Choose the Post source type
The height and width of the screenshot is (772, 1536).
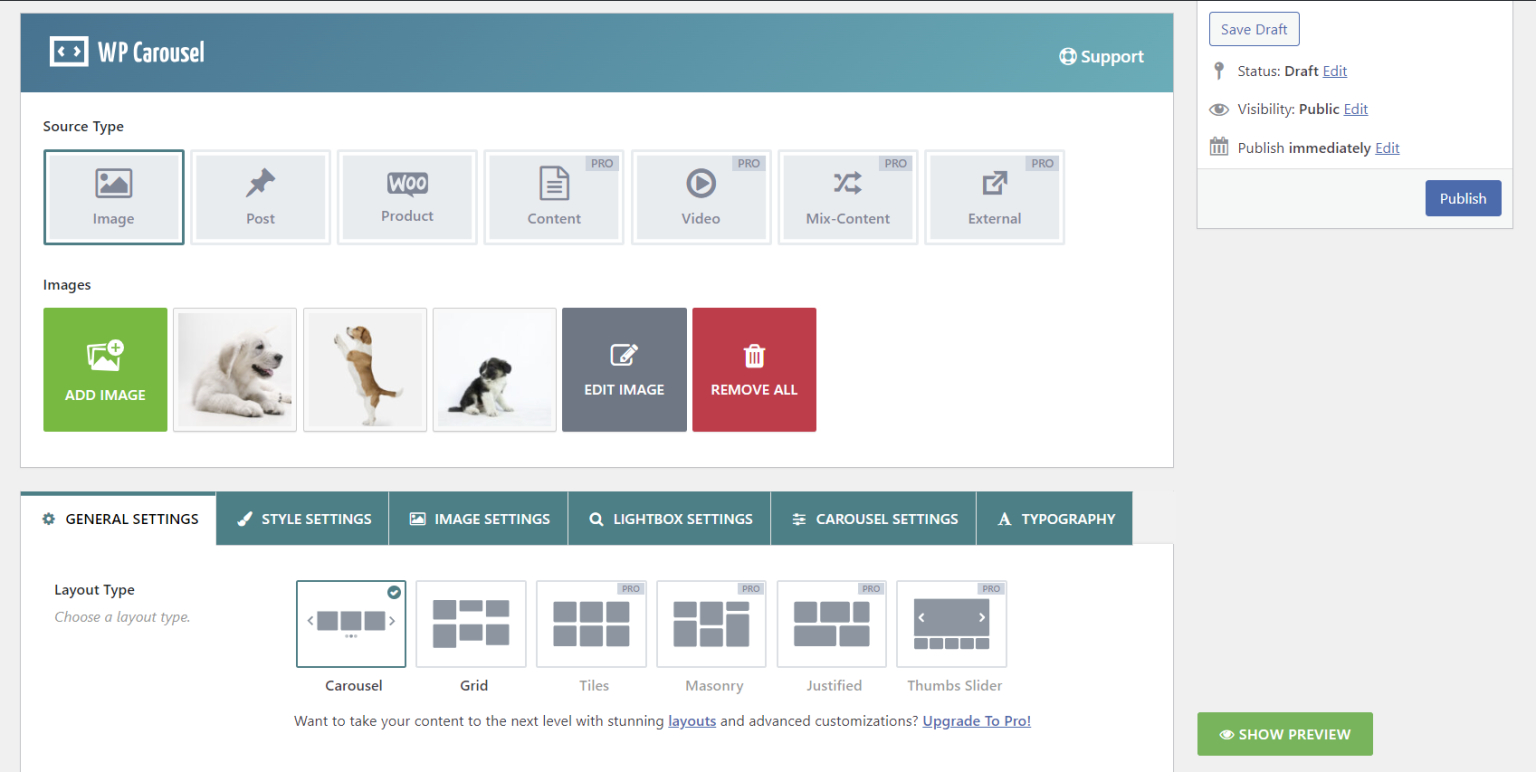[260, 196]
